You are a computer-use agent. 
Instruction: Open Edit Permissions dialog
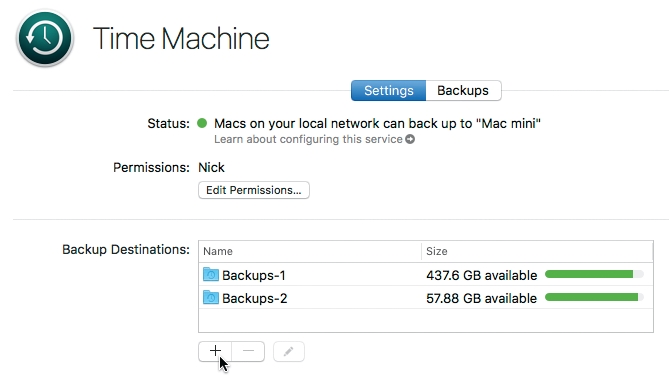254,190
